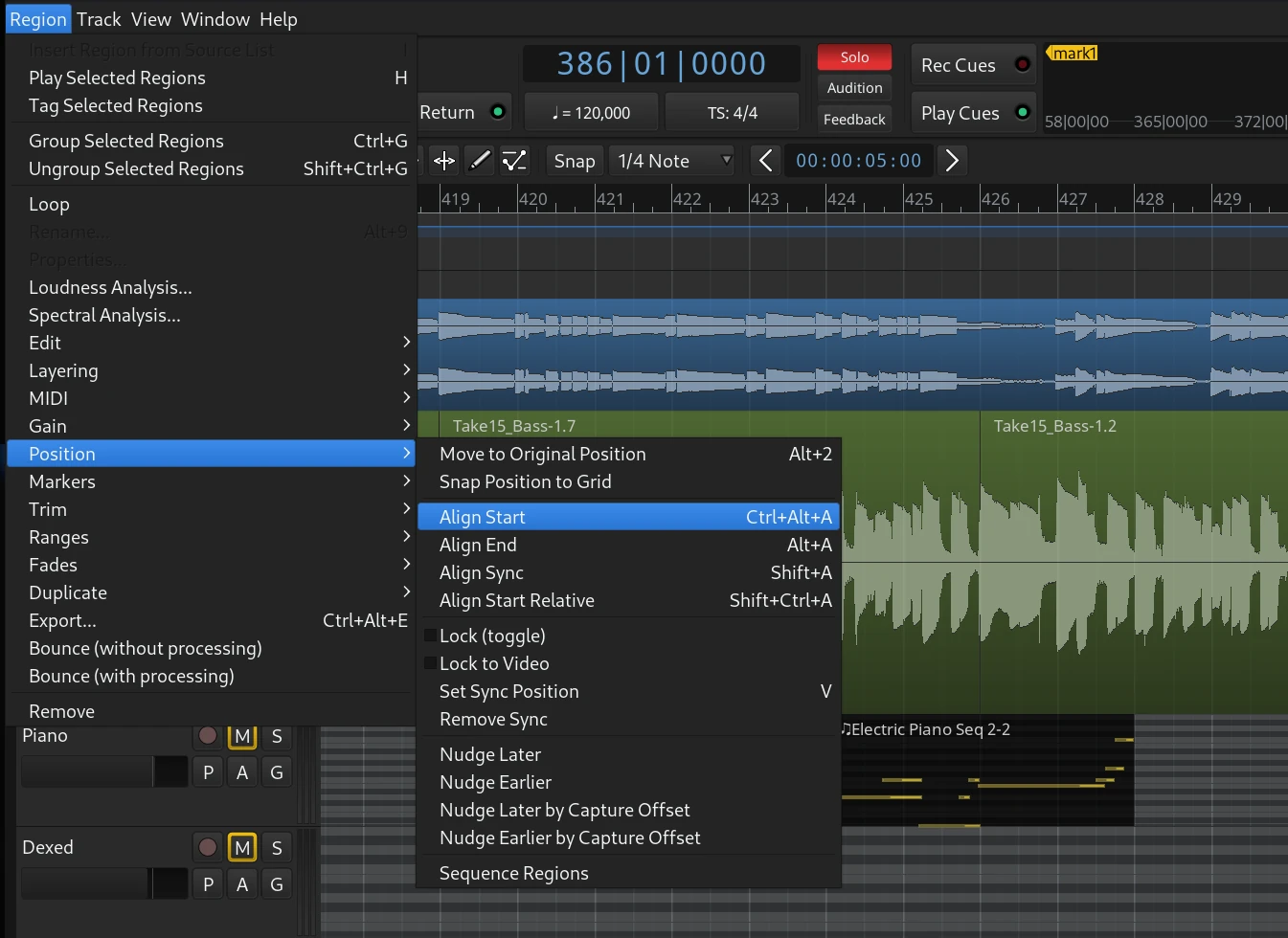Click the Rec Cues button
This screenshot has width=1288, height=938.
click(974, 65)
